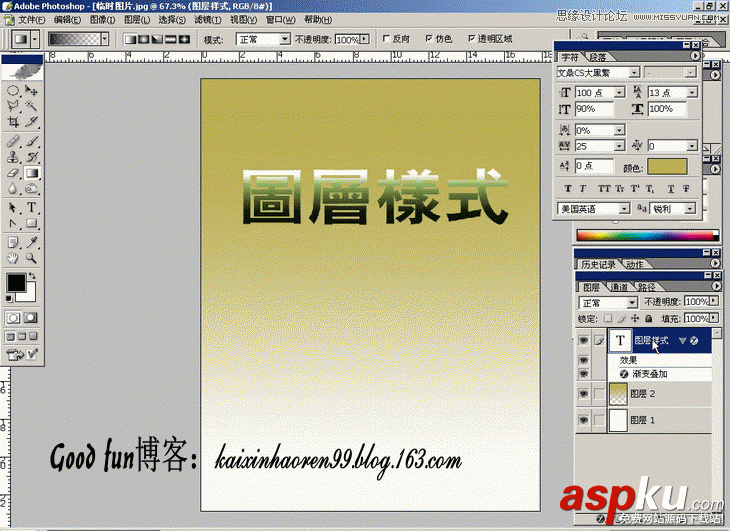Screen dimensions: 730x531
Task: Select the Sponge tool in toolbox
Action: tap(31, 189)
